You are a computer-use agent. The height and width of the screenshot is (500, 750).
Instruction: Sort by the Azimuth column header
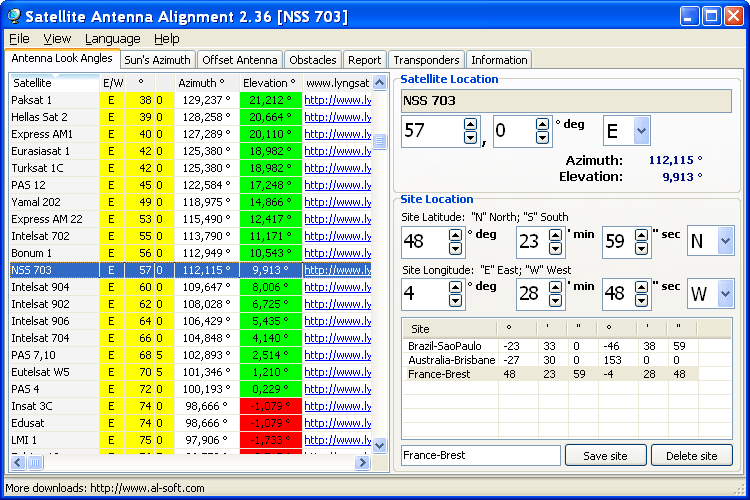pos(207,83)
